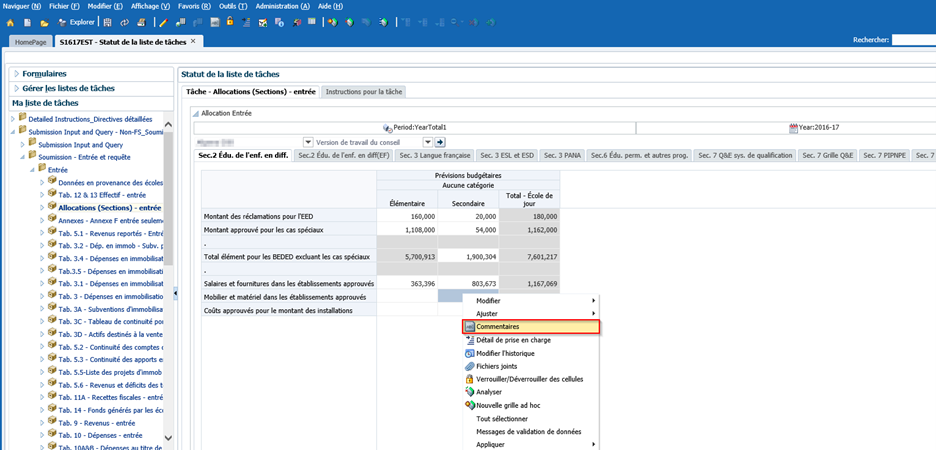Expand Gérer les listes de tâches section
Viewport: 936px width, 450px height.
[68, 88]
